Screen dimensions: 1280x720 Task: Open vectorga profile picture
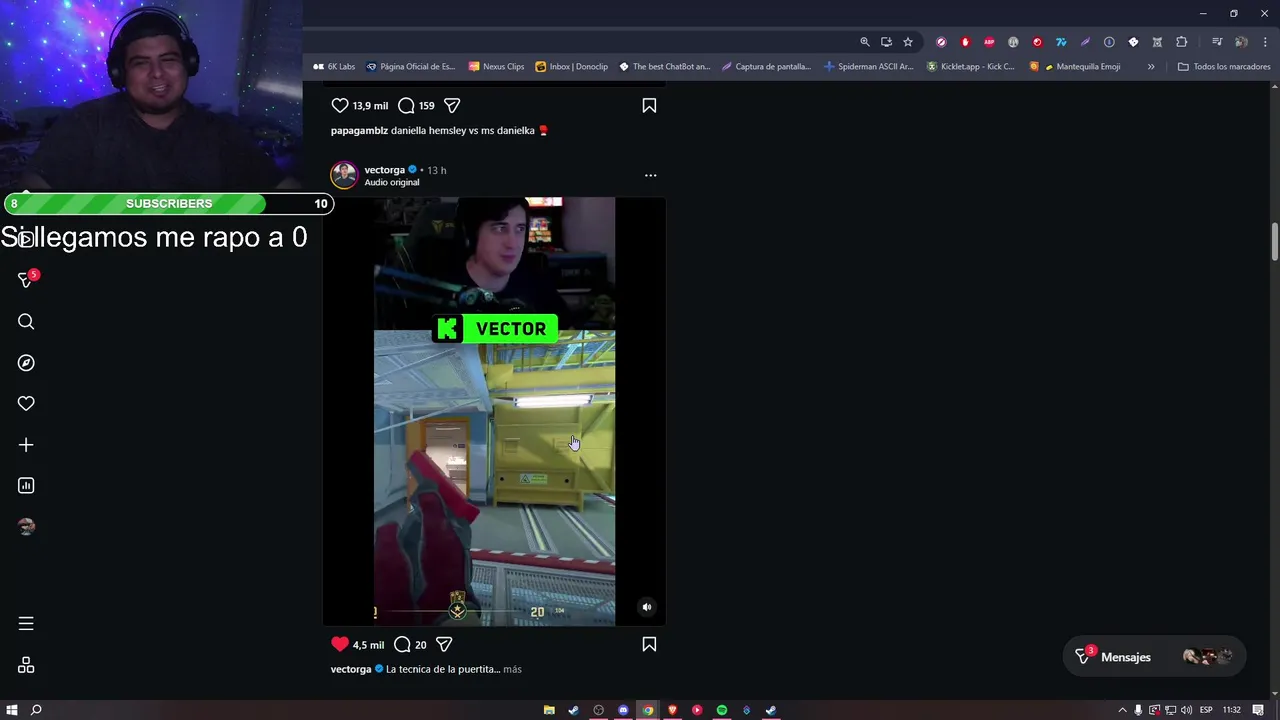point(344,175)
